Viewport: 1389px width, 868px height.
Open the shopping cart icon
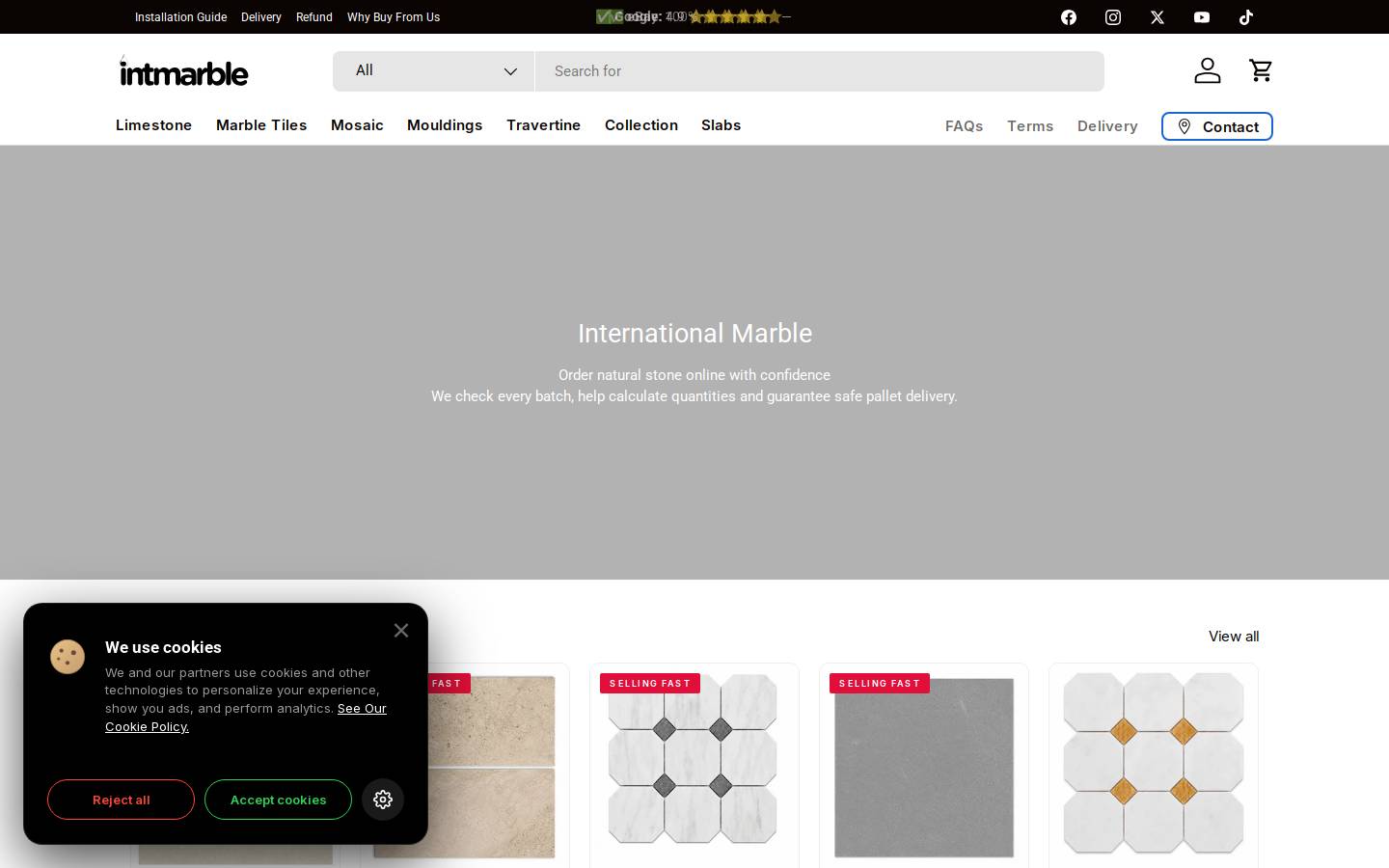click(1261, 70)
